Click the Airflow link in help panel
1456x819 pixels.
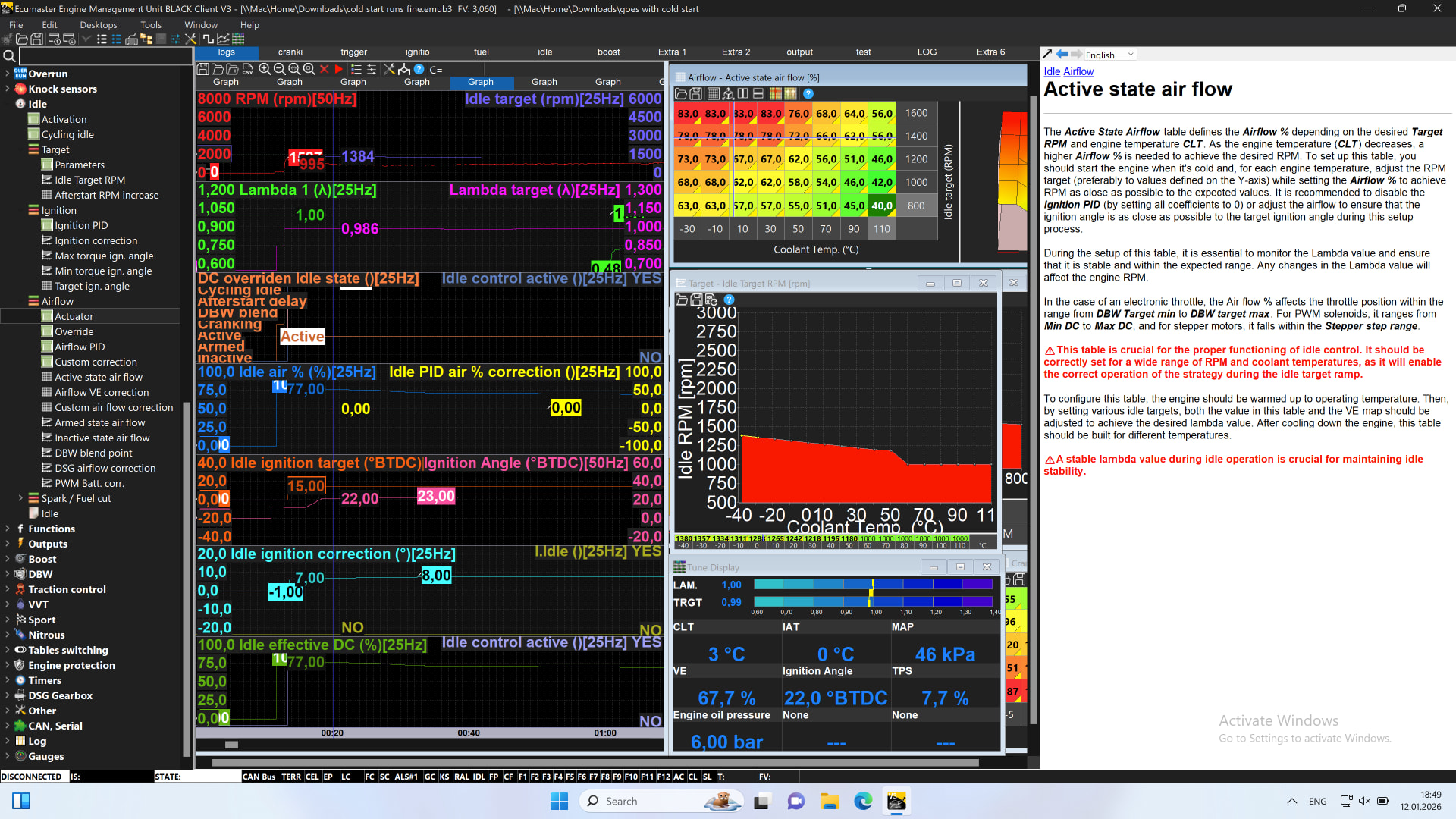1078,71
